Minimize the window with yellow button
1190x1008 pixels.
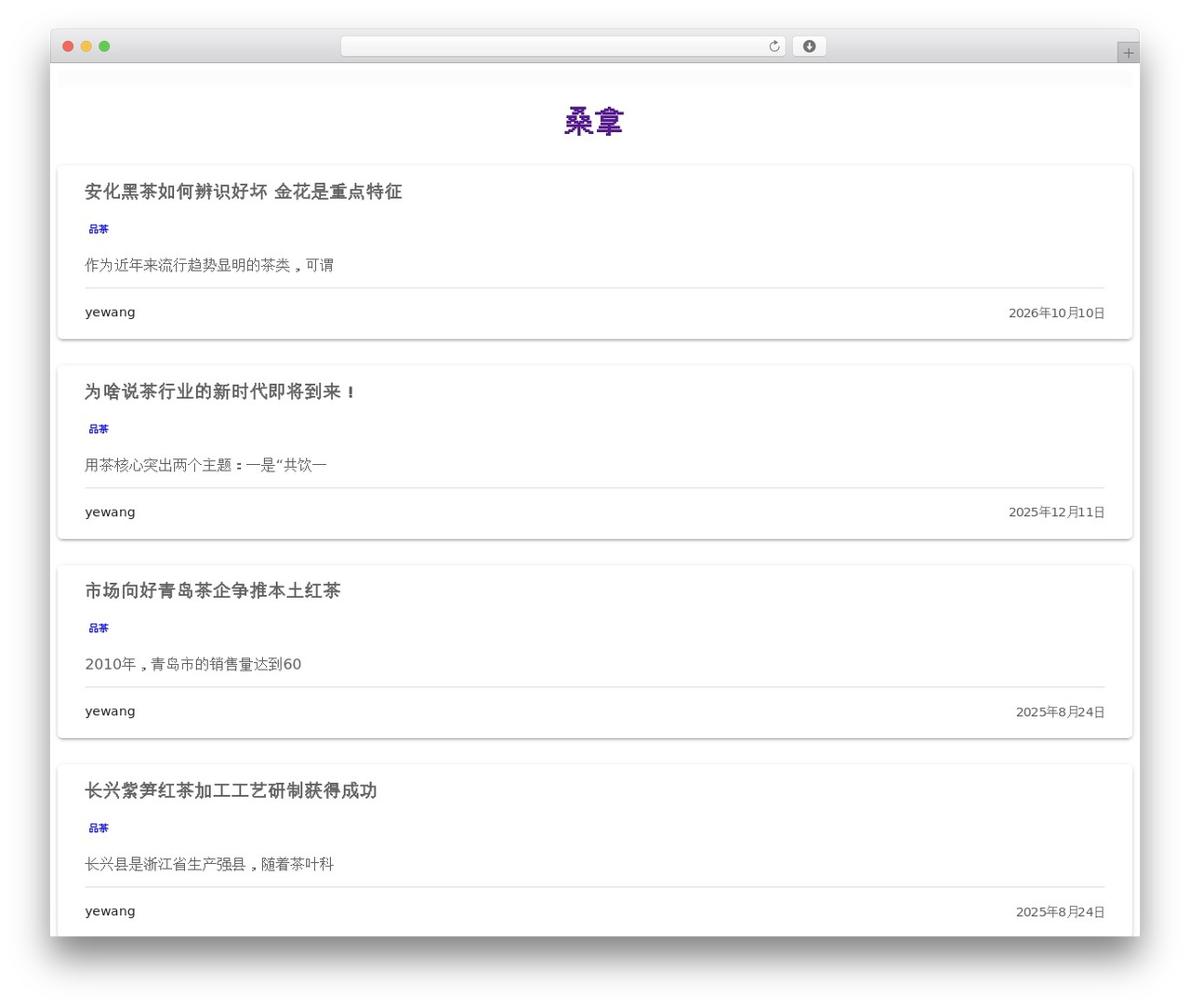(x=86, y=46)
